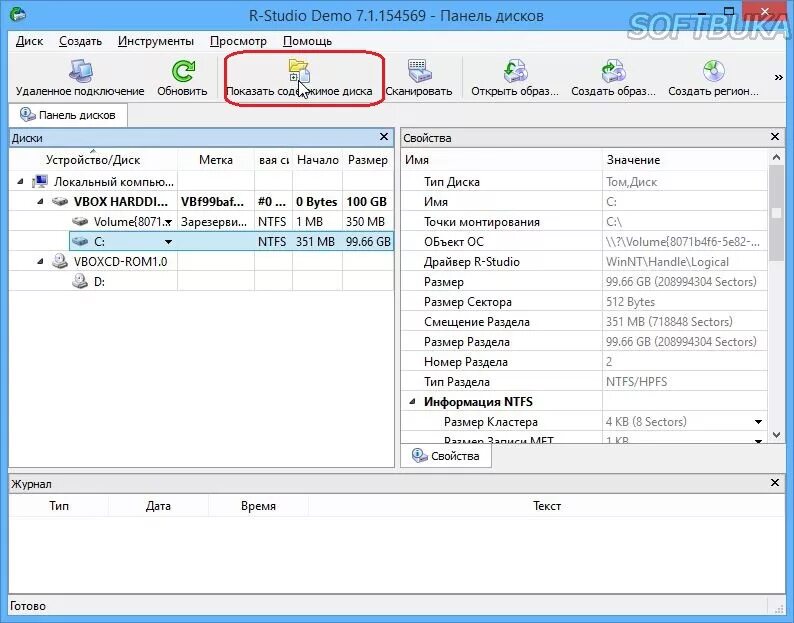
Task: Switch to the Панель дисков tab
Action: 68,115
